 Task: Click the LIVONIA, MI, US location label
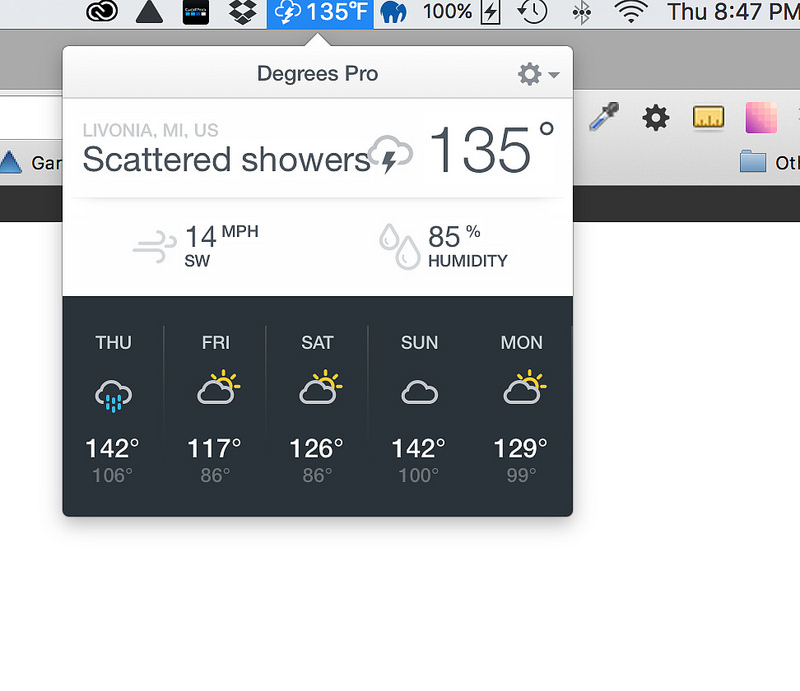pos(151,130)
